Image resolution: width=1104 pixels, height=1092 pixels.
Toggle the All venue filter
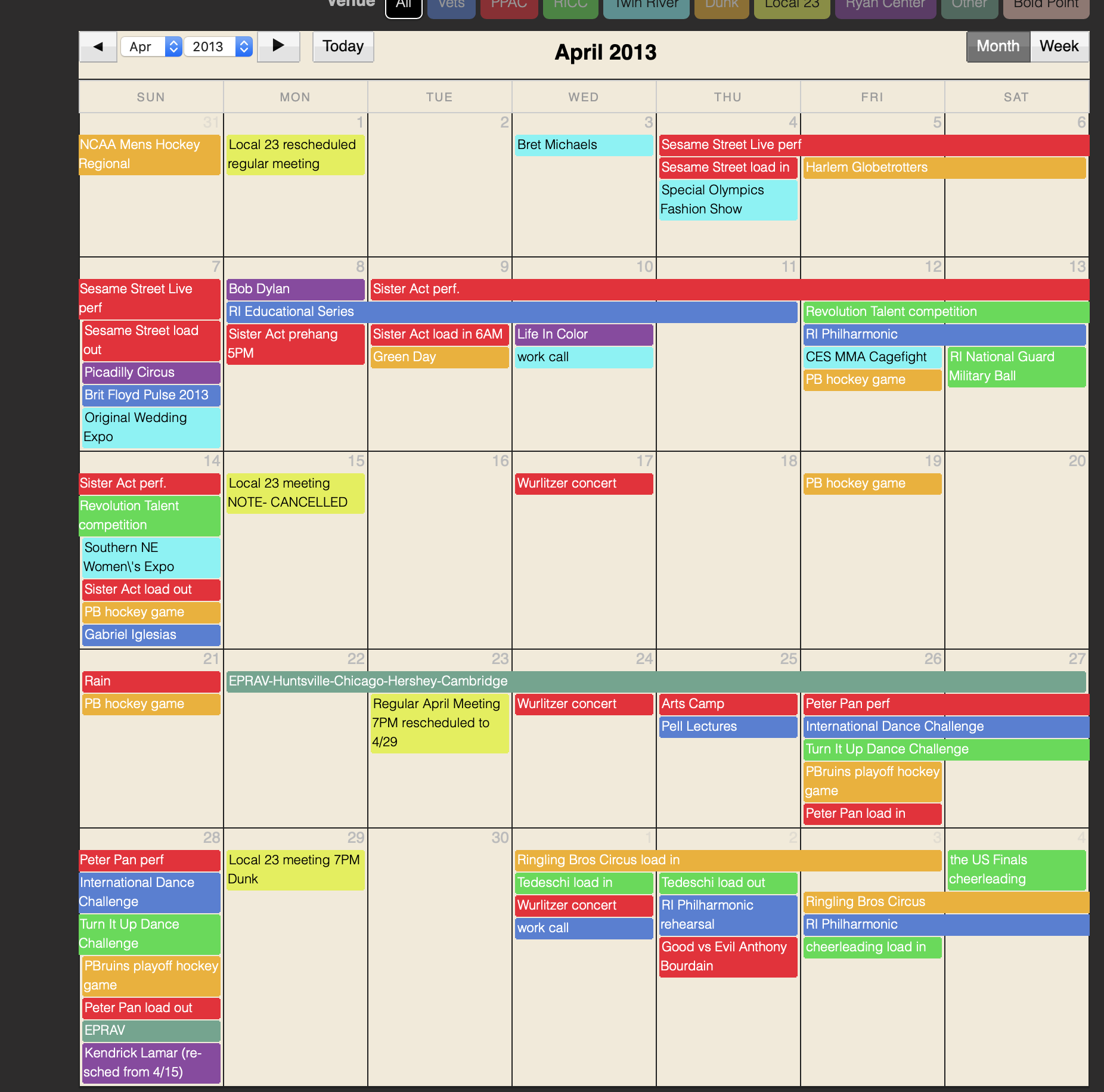[404, 6]
